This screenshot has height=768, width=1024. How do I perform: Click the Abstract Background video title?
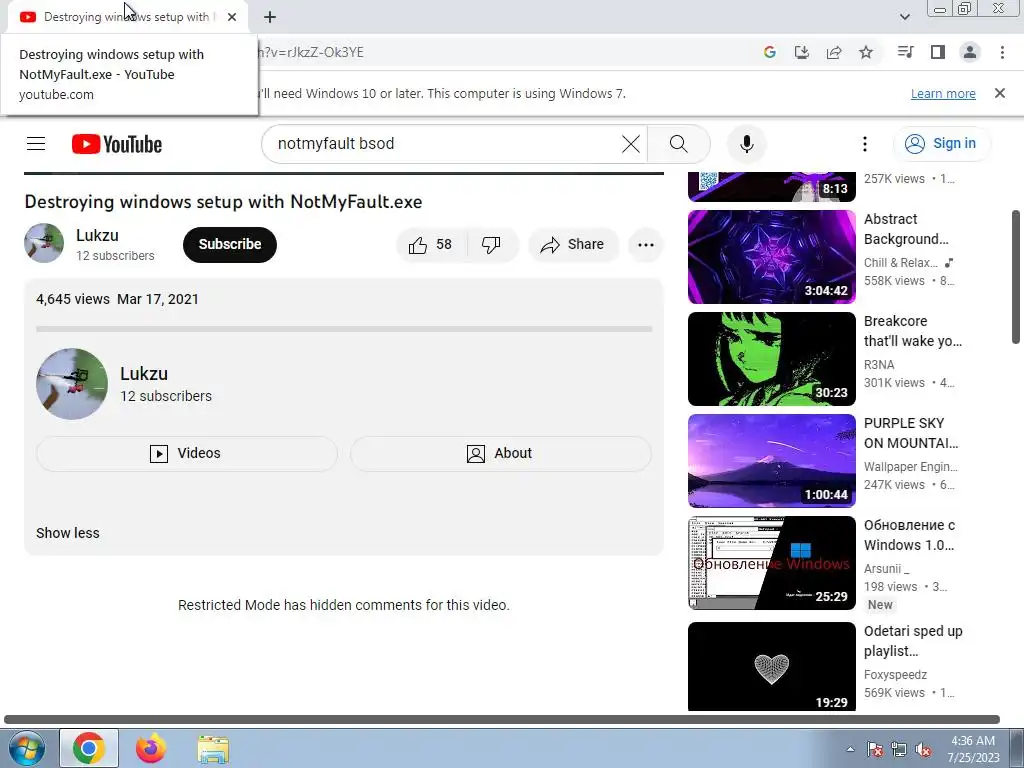pyautogui.click(x=906, y=229)
